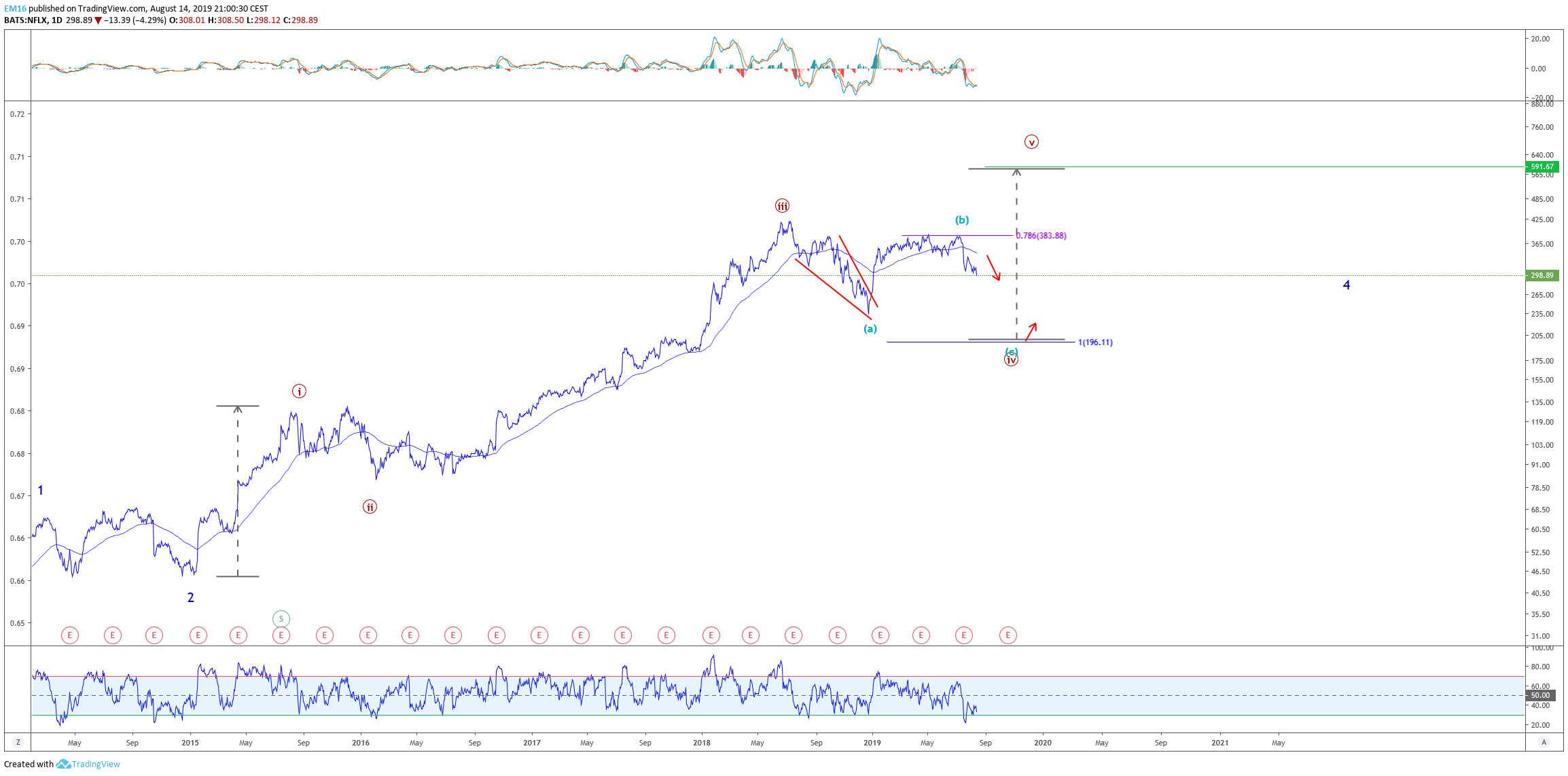Click the 31.00 price scale label

(x=1542, y=636)
